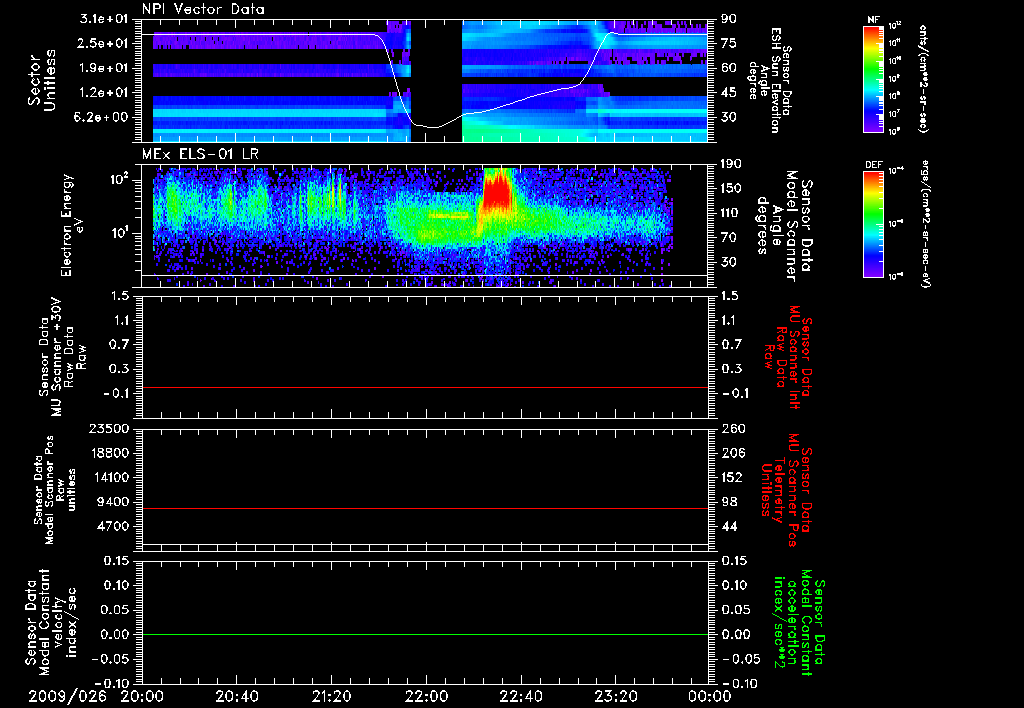Click the "Sector Unitless" axis title
1024x708 pixels.
(x=41, y=80)
